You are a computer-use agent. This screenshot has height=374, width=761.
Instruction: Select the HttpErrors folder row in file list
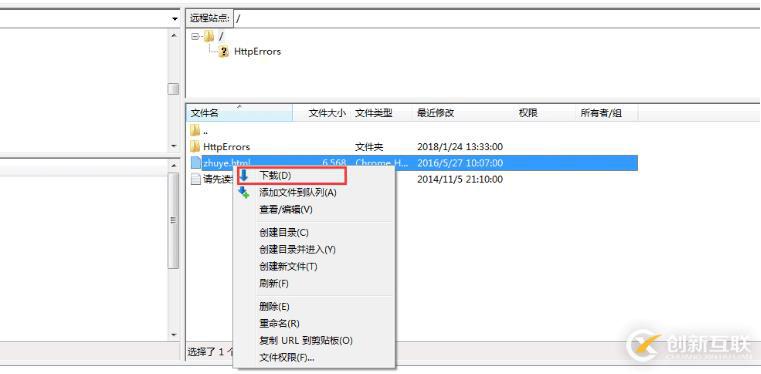pos(412,146)
